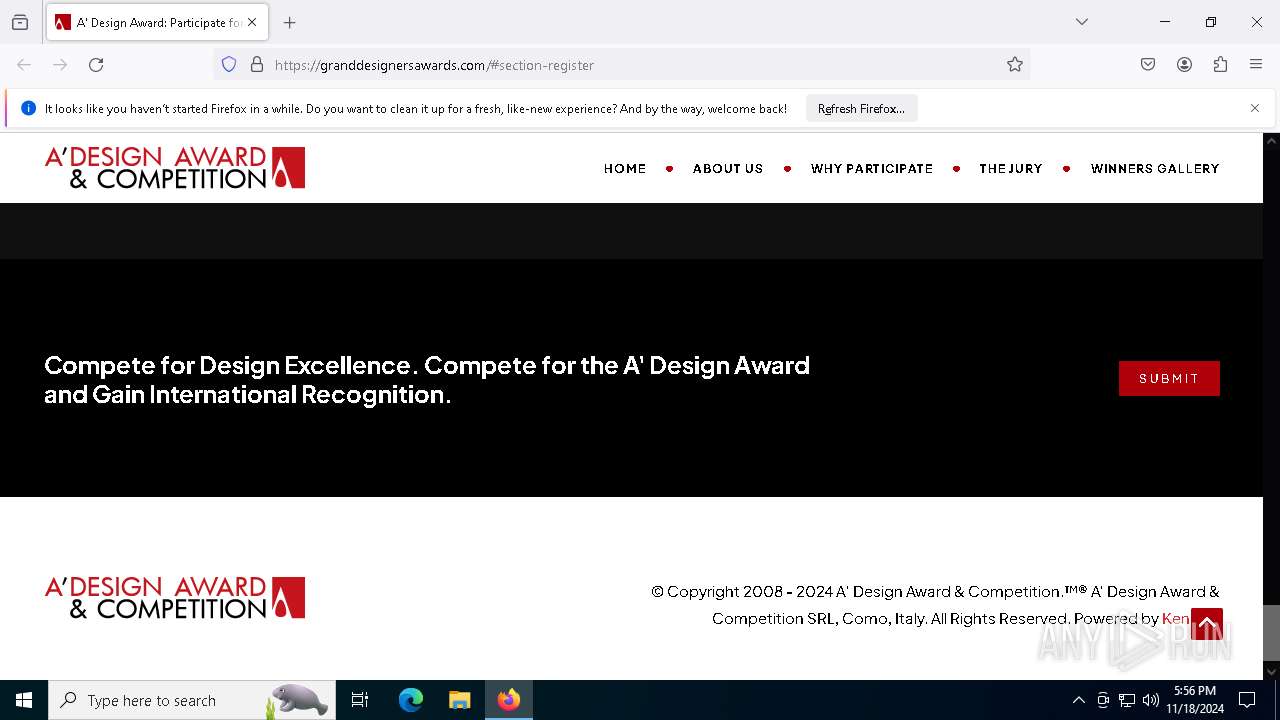
Task: Open the taskbar clock and date
Action: pos(1195,700)
